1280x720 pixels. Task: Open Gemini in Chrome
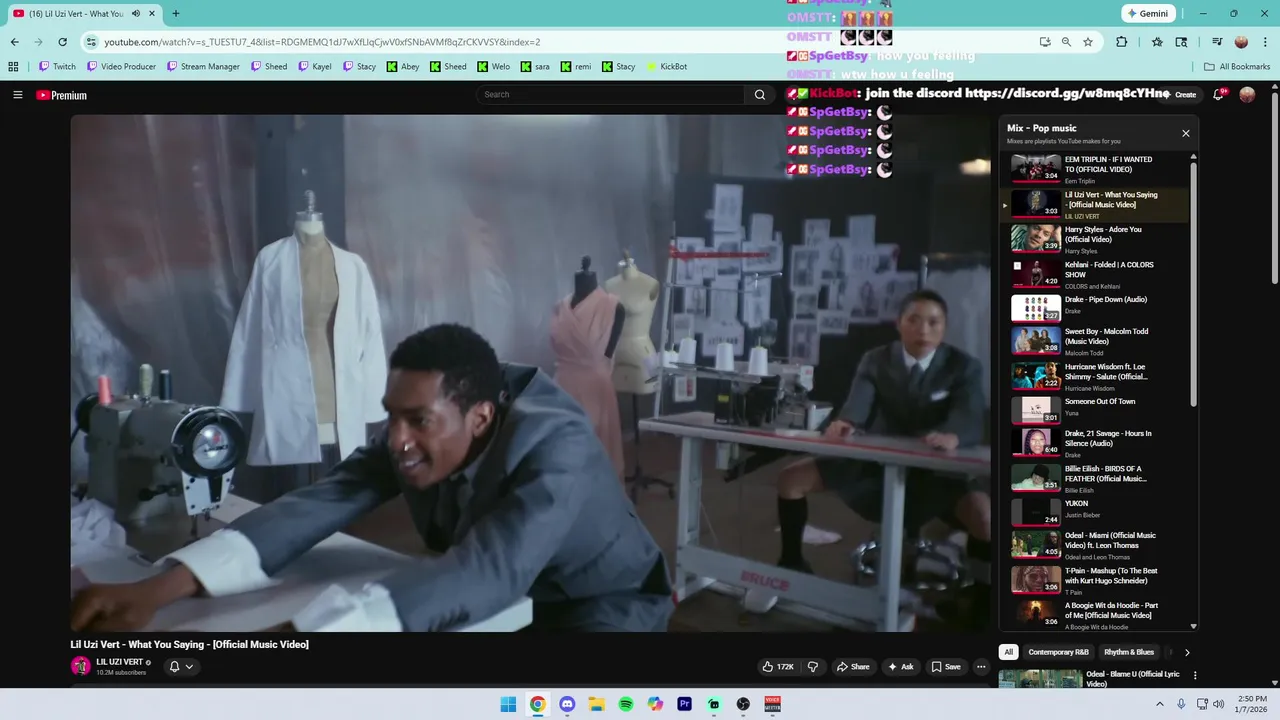point(1148,14)
